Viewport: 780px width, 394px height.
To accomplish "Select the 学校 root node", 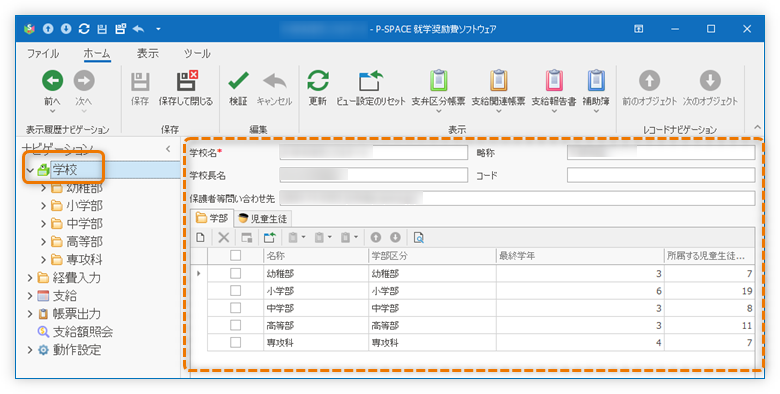I will coord(65,170).
